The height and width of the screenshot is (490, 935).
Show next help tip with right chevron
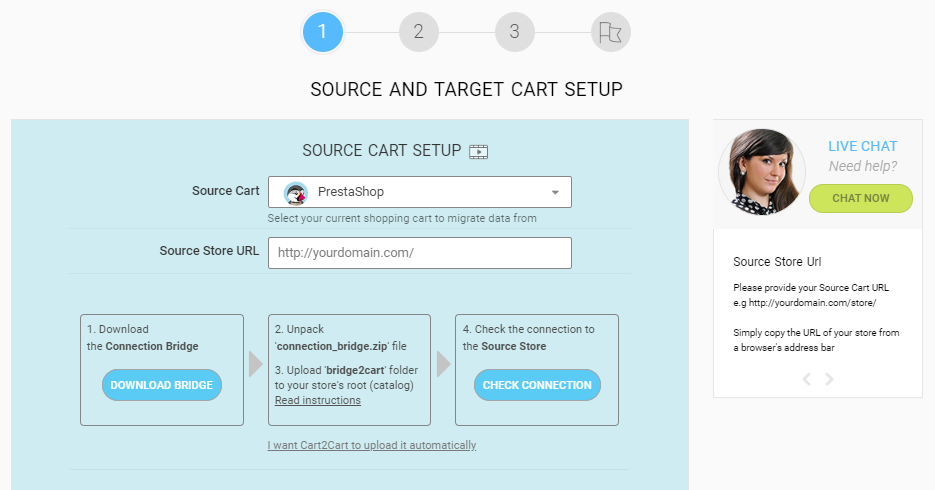829,379
